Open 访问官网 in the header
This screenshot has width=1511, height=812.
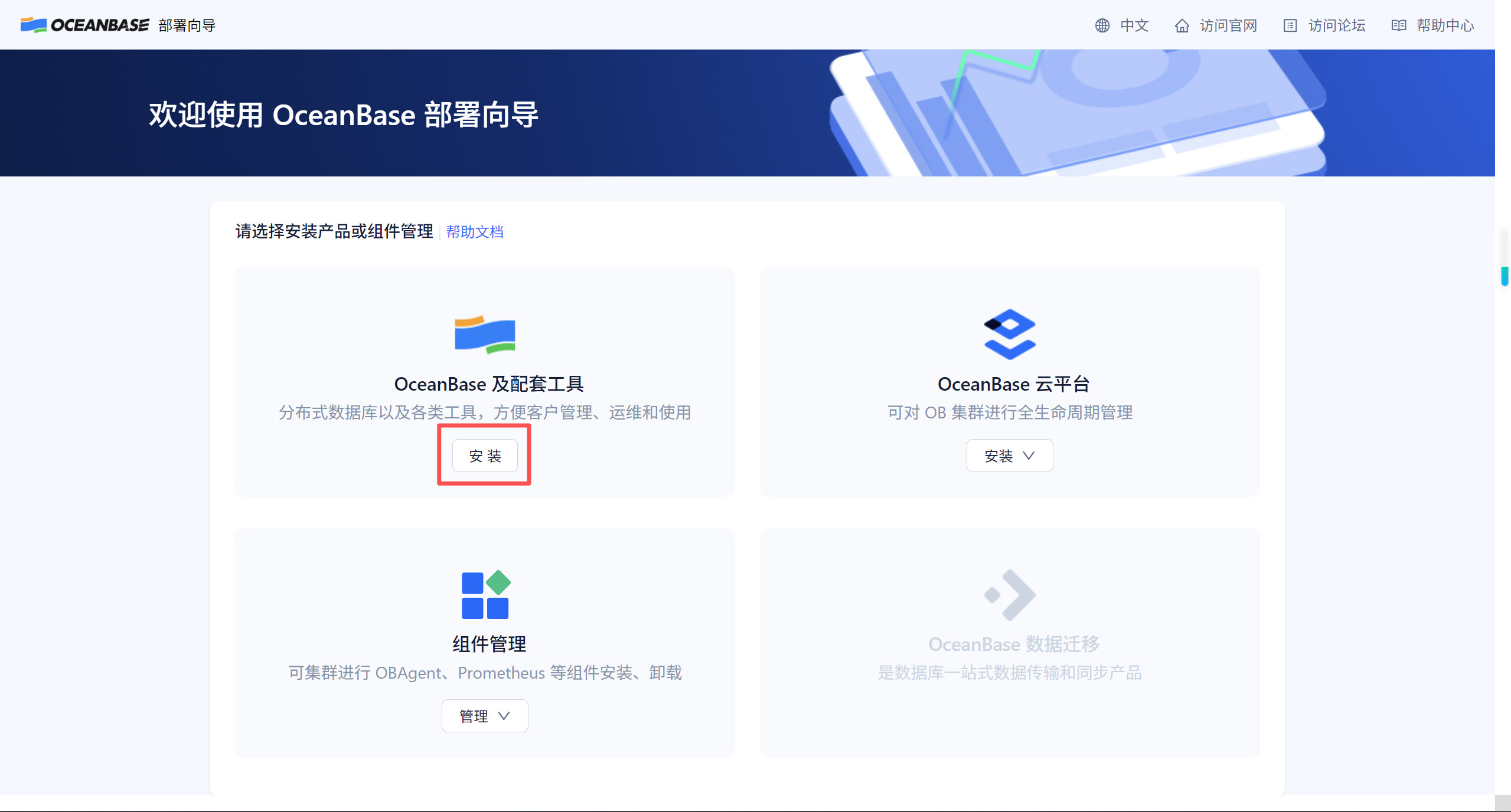point(1228,25)
